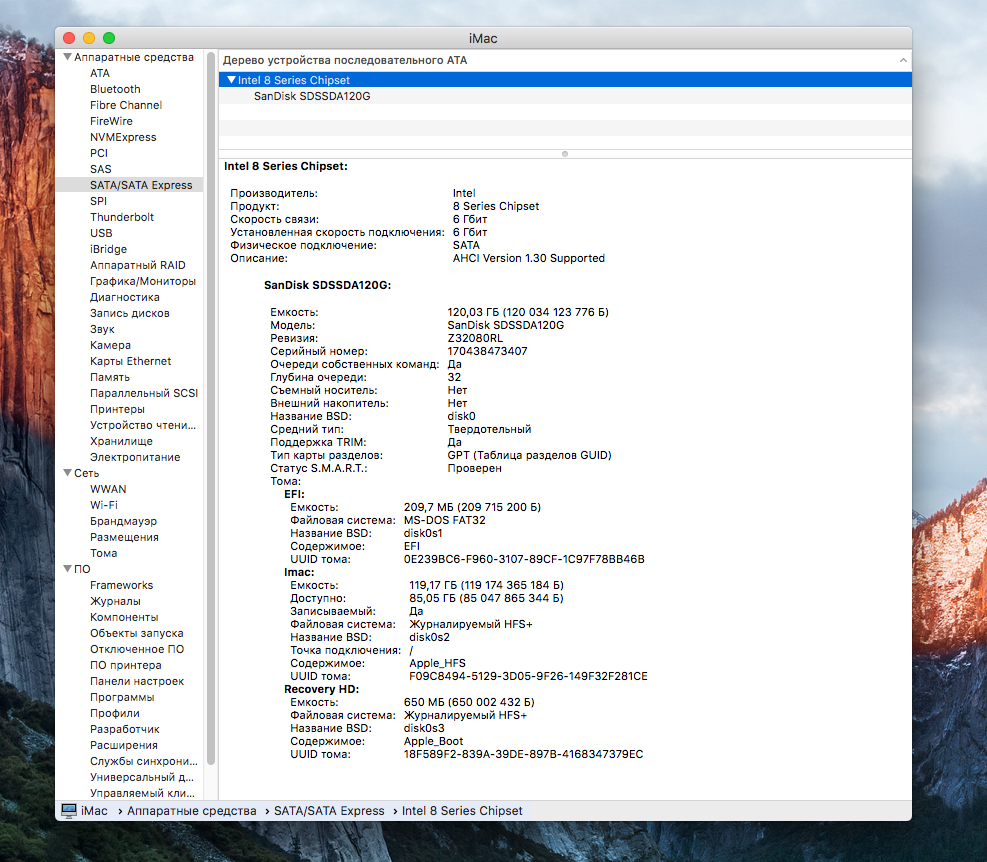
Task: Select Расширения in sidebar
Action: tap(124, 745)
